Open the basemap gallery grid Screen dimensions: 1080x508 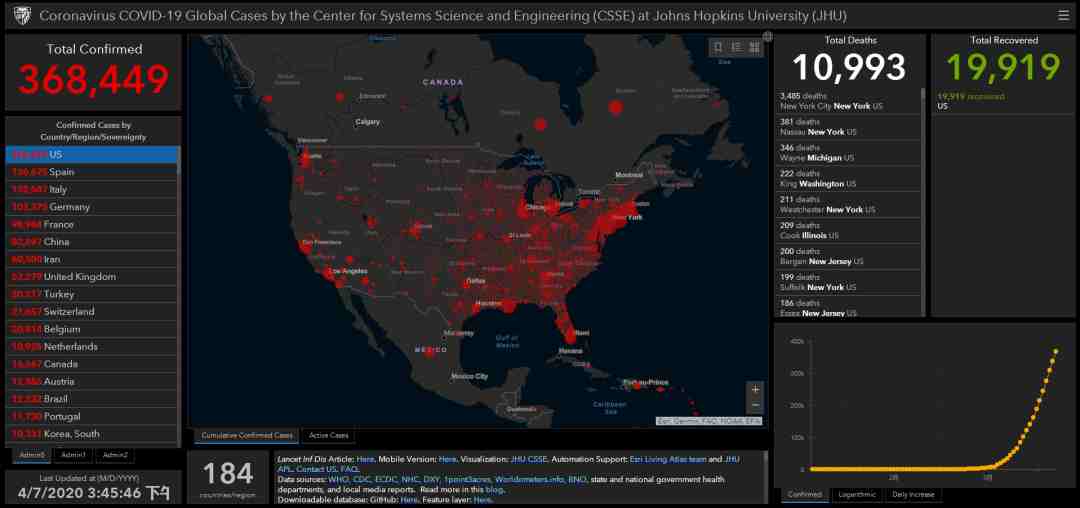click(754, 47)
